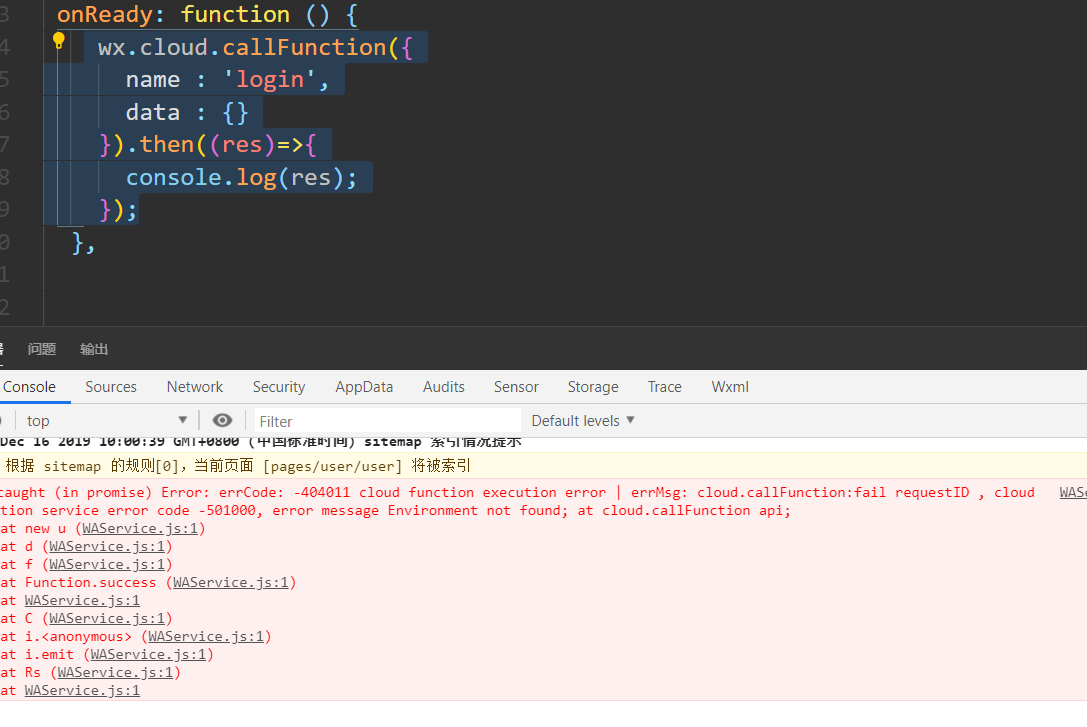Image resolution: width=1087 pixels, height=727 pixels.
Task: Switch to the Sources tab
Action: (111, 387)
